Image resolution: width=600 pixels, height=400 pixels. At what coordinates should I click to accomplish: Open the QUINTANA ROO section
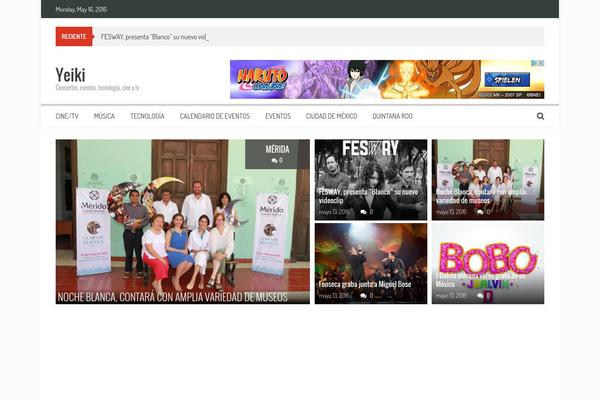(x=392, y=116)
